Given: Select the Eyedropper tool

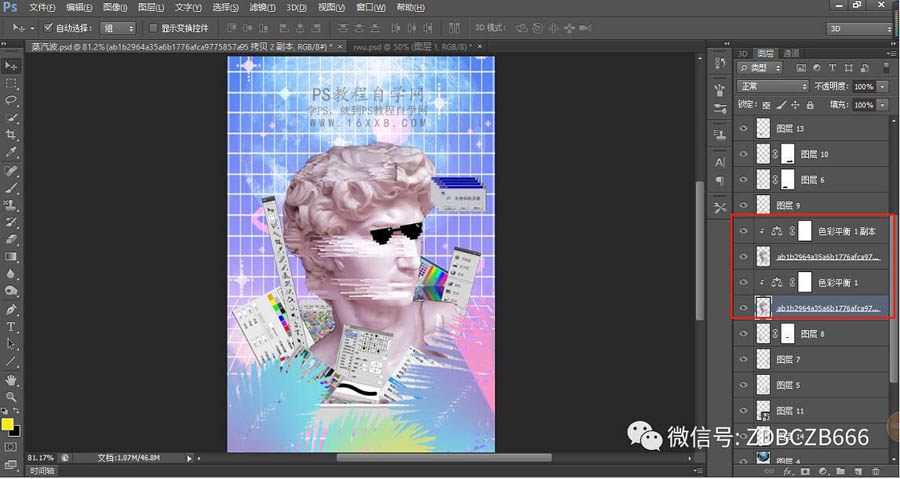Looking at the screenshot, I should 12,152.
